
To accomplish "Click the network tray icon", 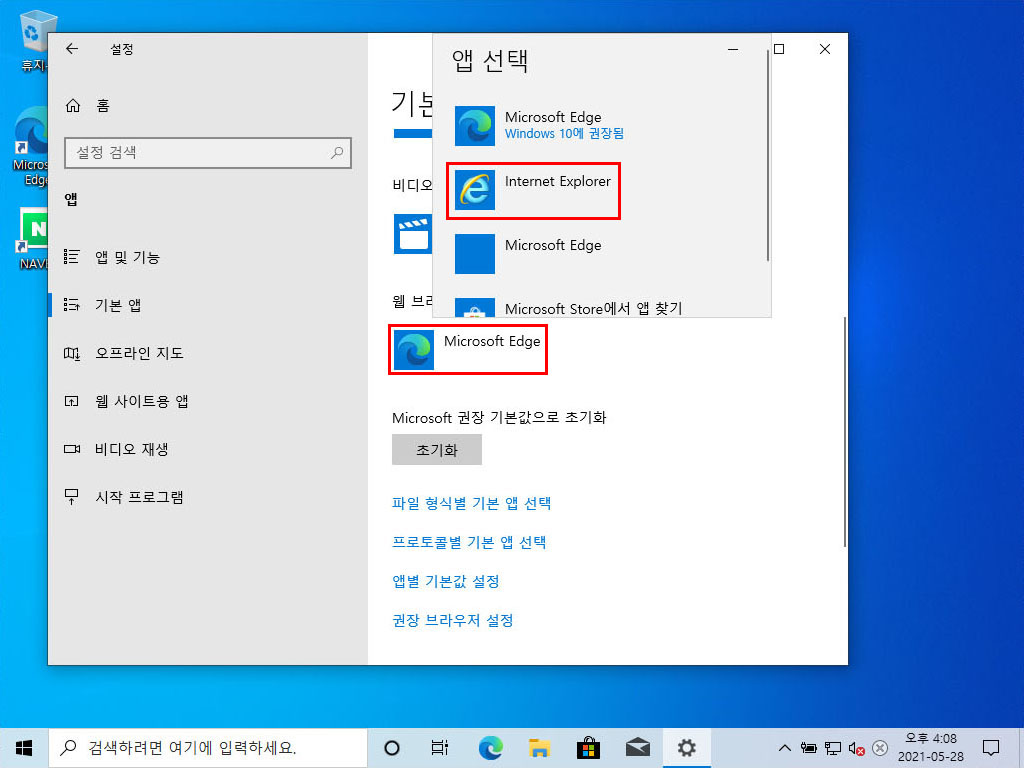I will (833, 748).
